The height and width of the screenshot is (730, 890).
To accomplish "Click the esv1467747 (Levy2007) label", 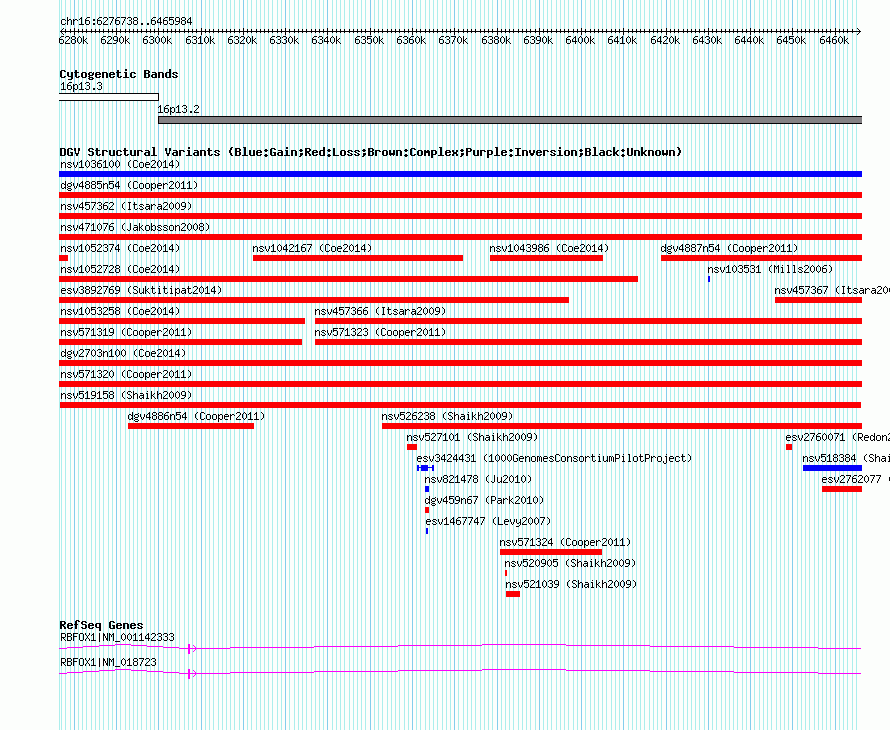I will coord(488,521).
